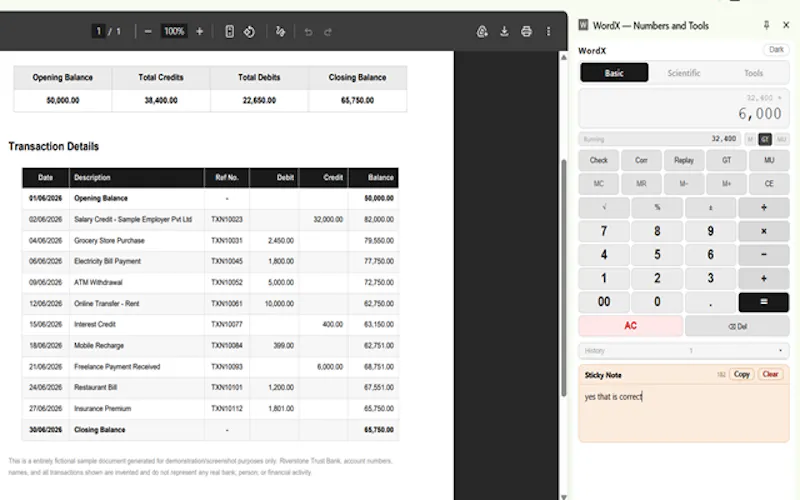Click the plus-minus sign key
This screenshot has height=500, width=800.
[710, 208]
